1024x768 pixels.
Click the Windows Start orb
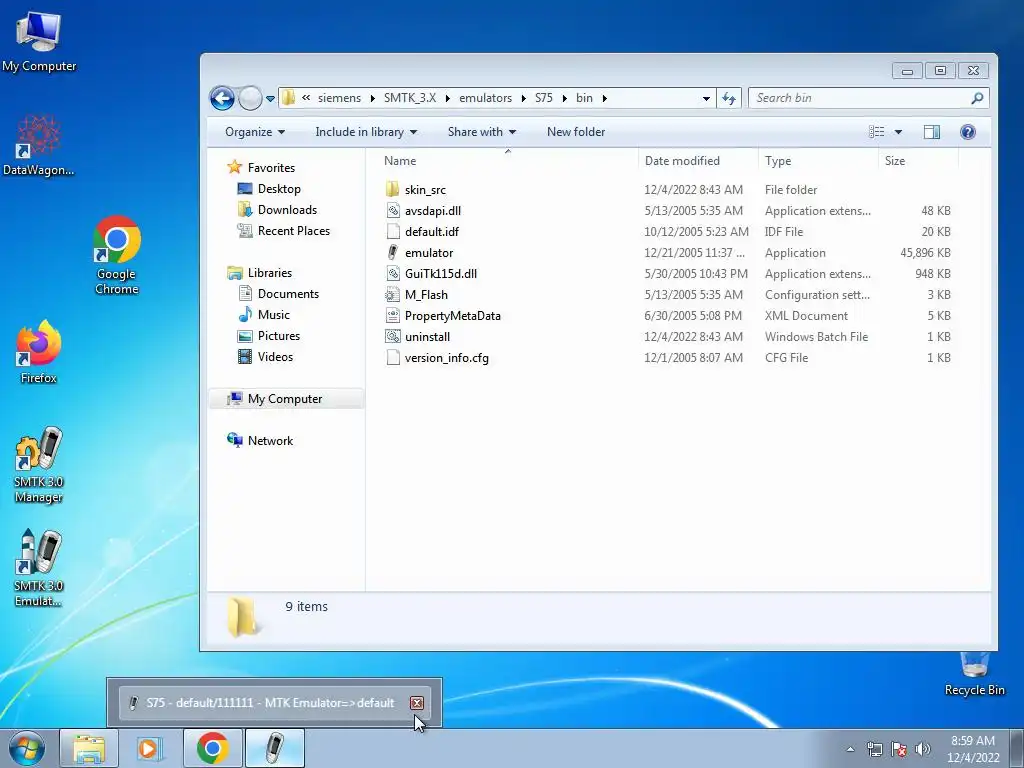click(x=27, y=748)
